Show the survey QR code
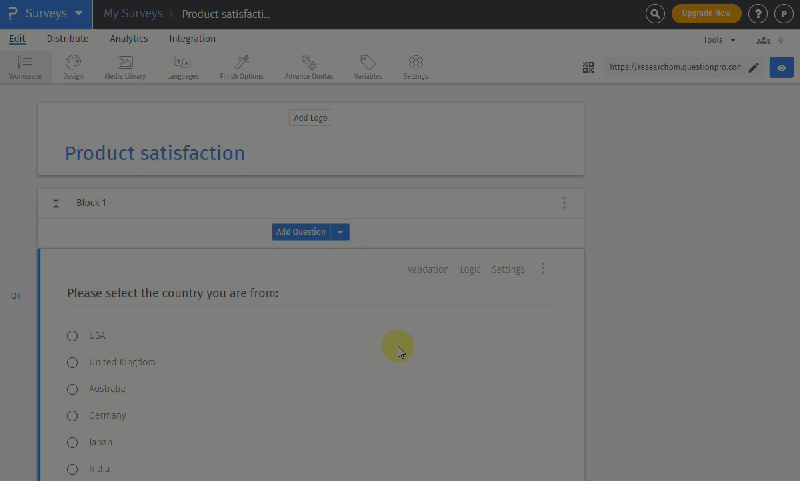Image resolution: width=800 pixels, height=481 pixels. tap(588, 67)
